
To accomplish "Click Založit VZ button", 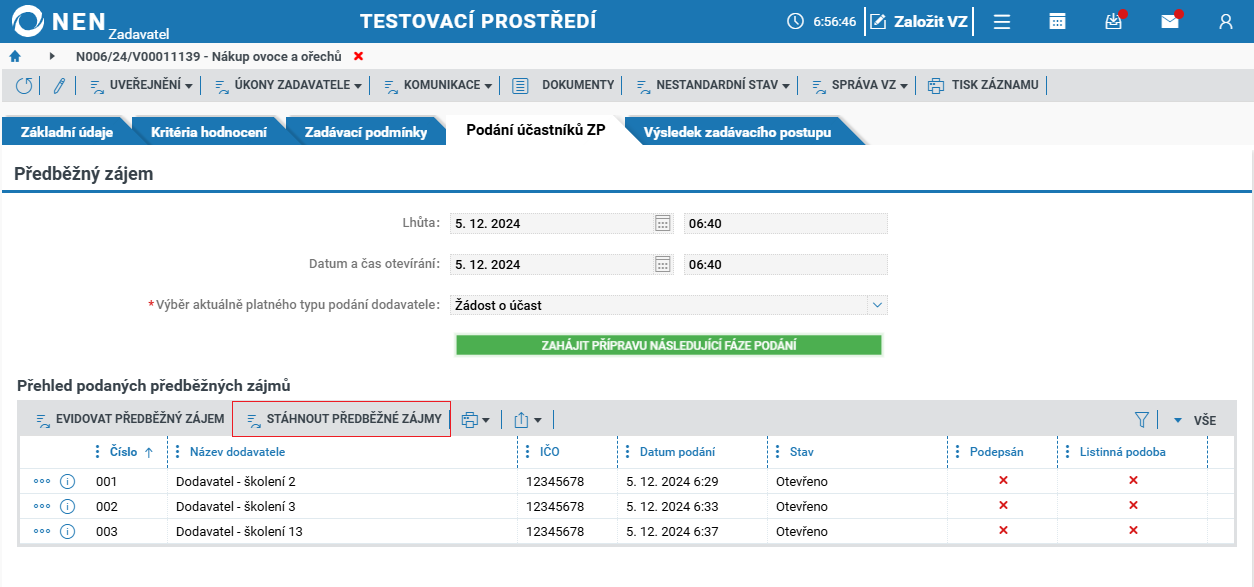I will pos(918,21).
